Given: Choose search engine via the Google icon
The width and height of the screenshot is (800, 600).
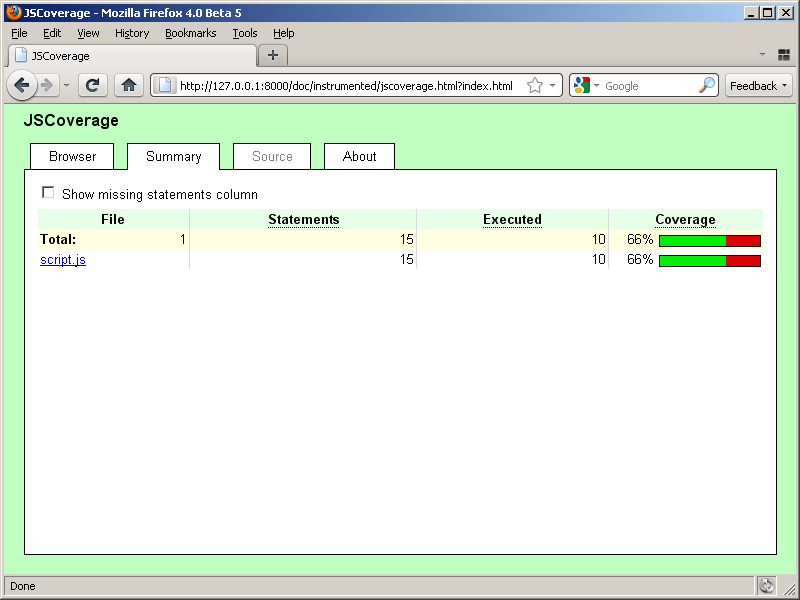Looking at the screenshot, I should tap(582, 85).
